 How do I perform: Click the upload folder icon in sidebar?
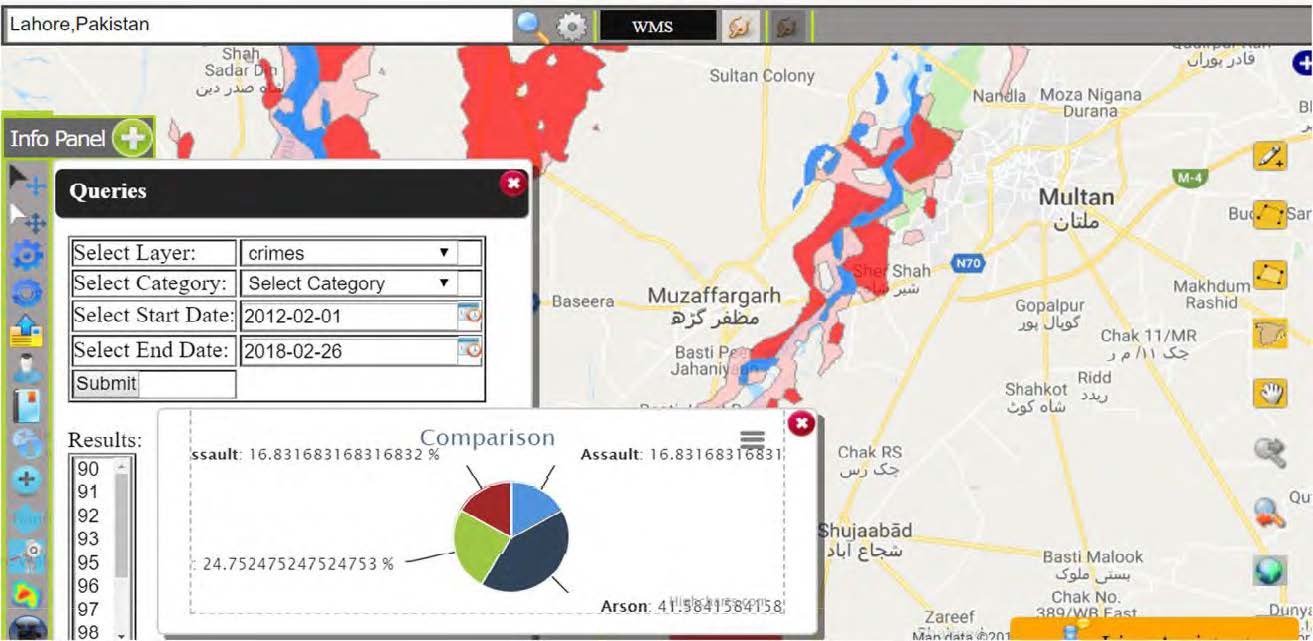click(x=26, y=330)
